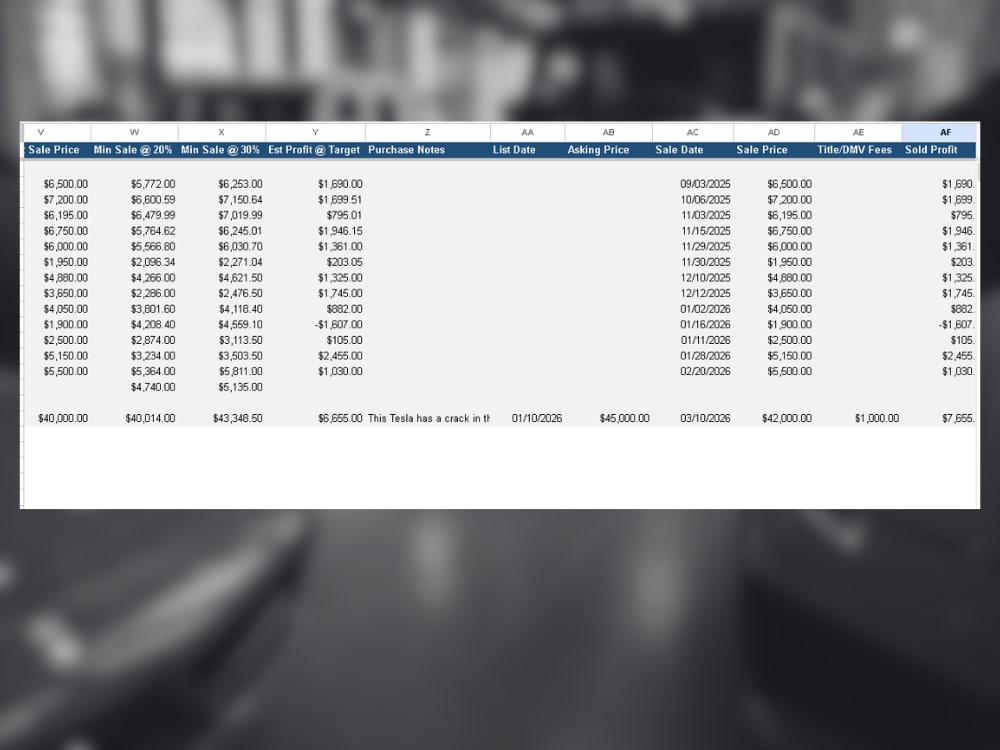1000x750 pixels.
Task: Select column W header letter
Action: click(135, 133)
